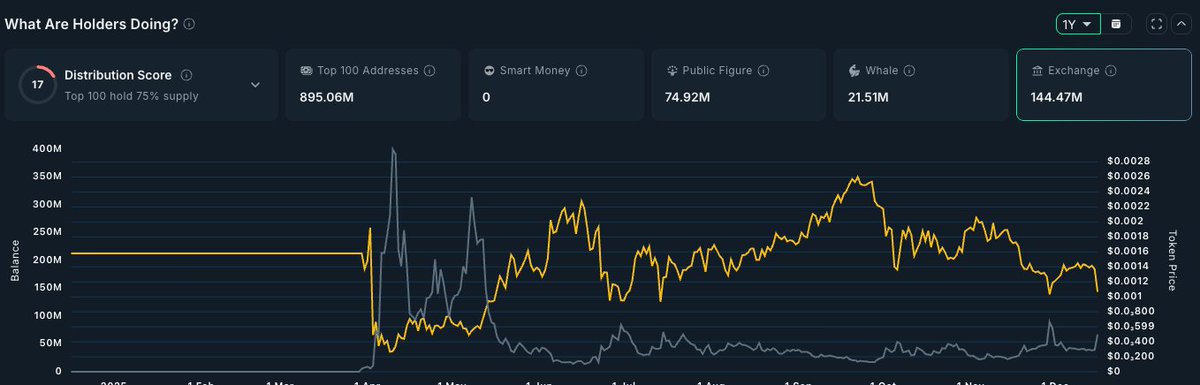Click the Top 100 Addresses card icon

tap(306, 71)
